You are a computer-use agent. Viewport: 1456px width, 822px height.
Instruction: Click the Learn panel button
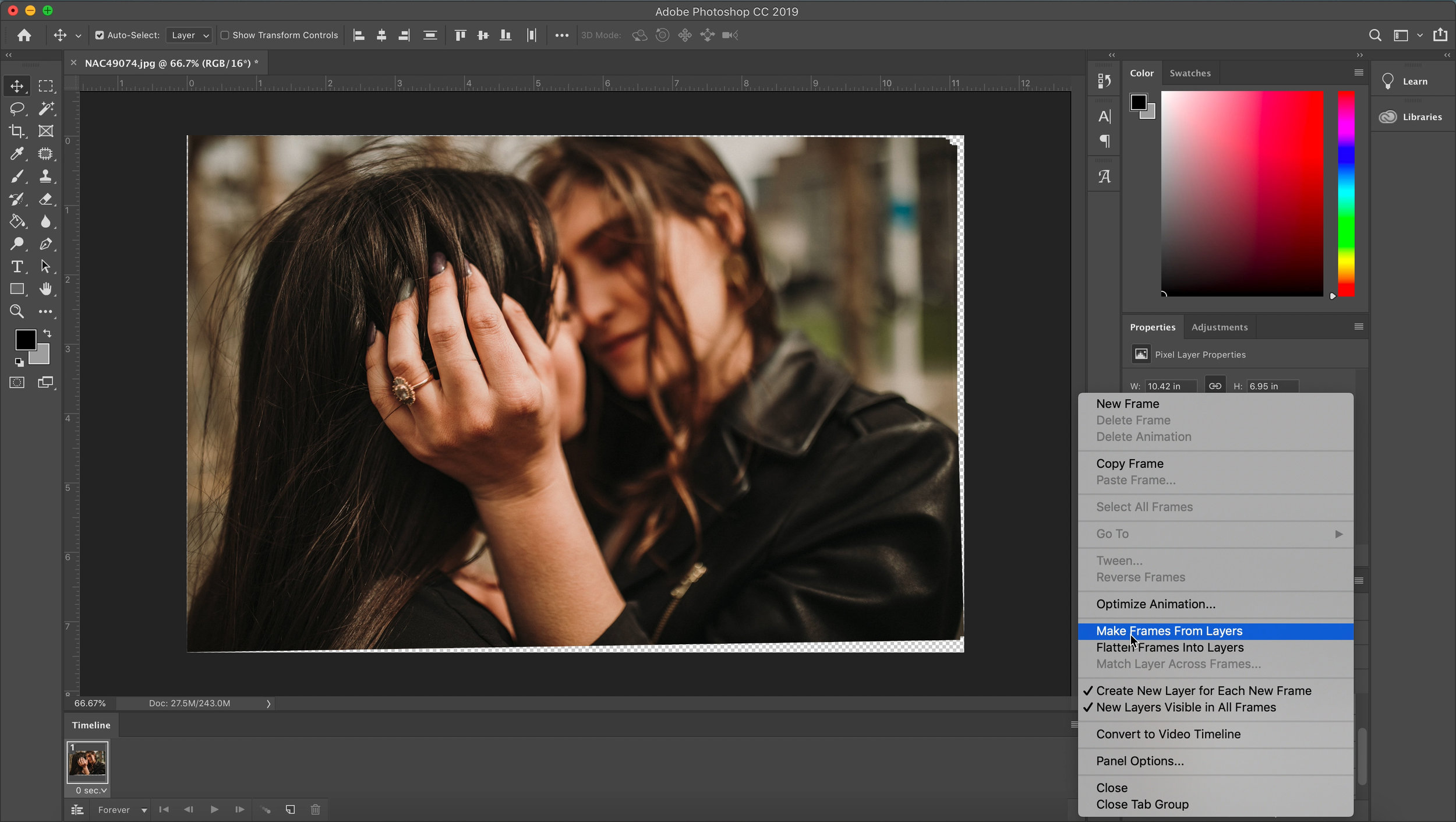tap(1412, 81)
